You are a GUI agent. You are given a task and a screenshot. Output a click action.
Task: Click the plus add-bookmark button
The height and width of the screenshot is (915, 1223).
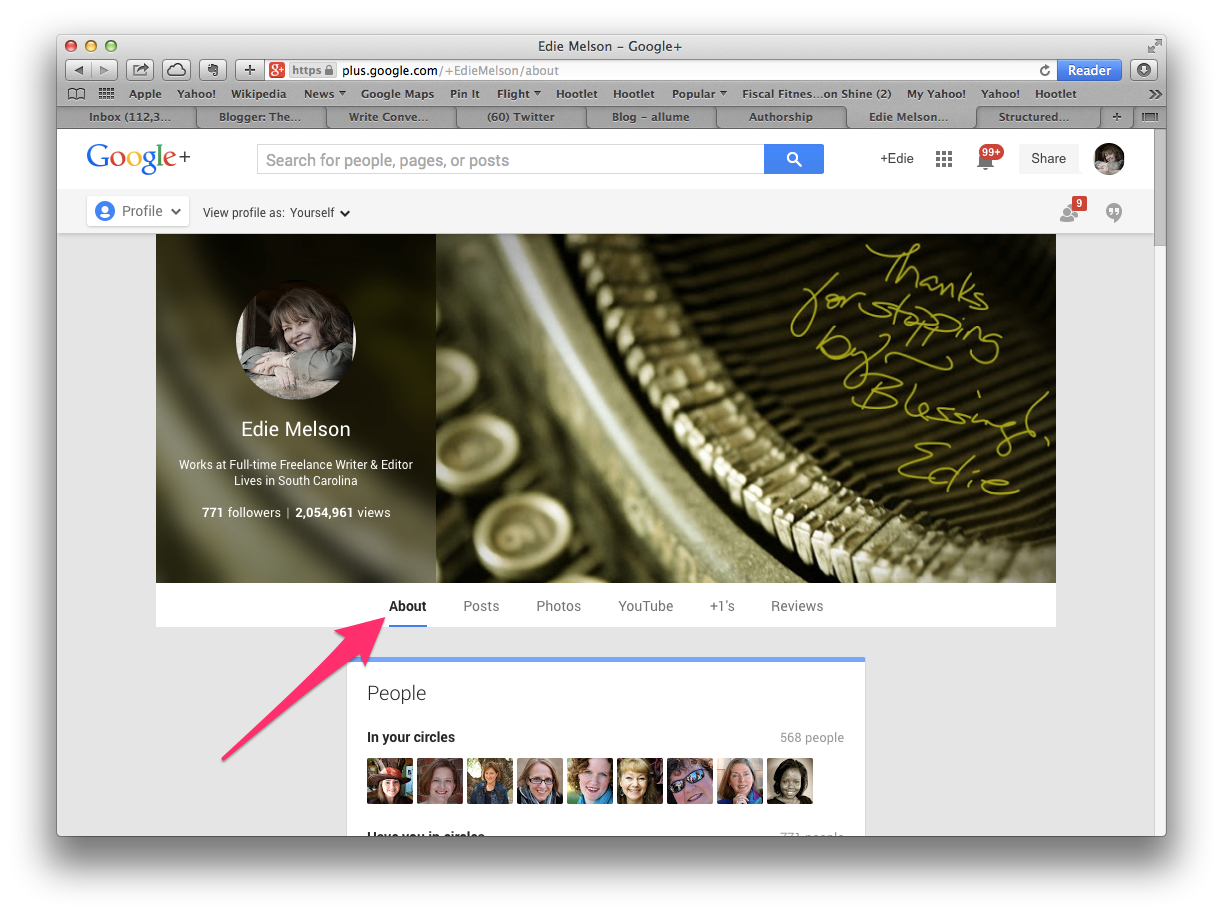250,70
